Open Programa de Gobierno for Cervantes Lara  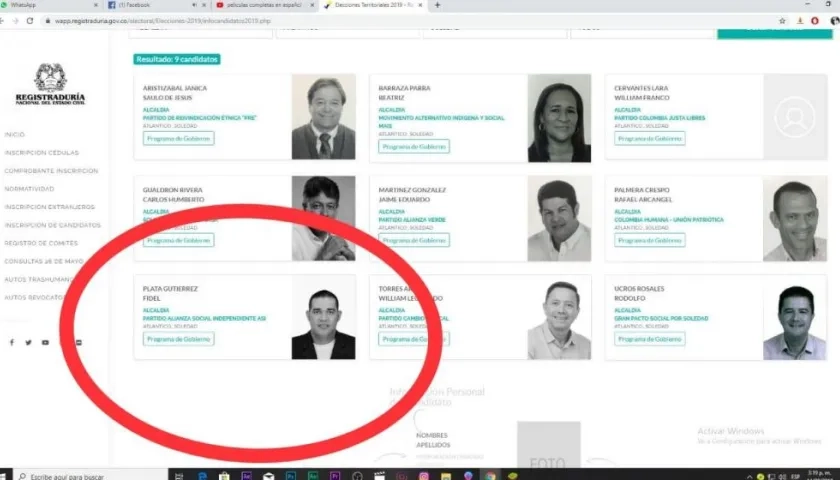tap(649, 138)
